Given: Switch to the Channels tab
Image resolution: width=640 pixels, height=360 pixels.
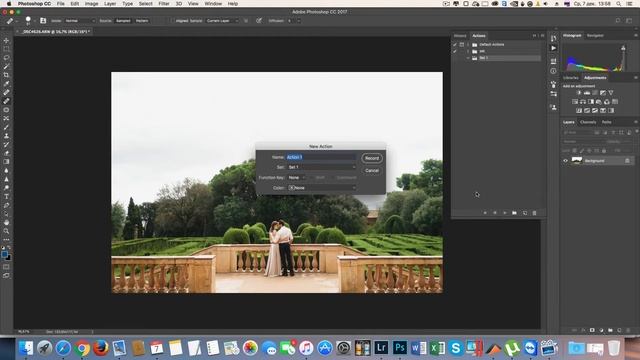Looking at the screenshot, I should pos(588,122).
